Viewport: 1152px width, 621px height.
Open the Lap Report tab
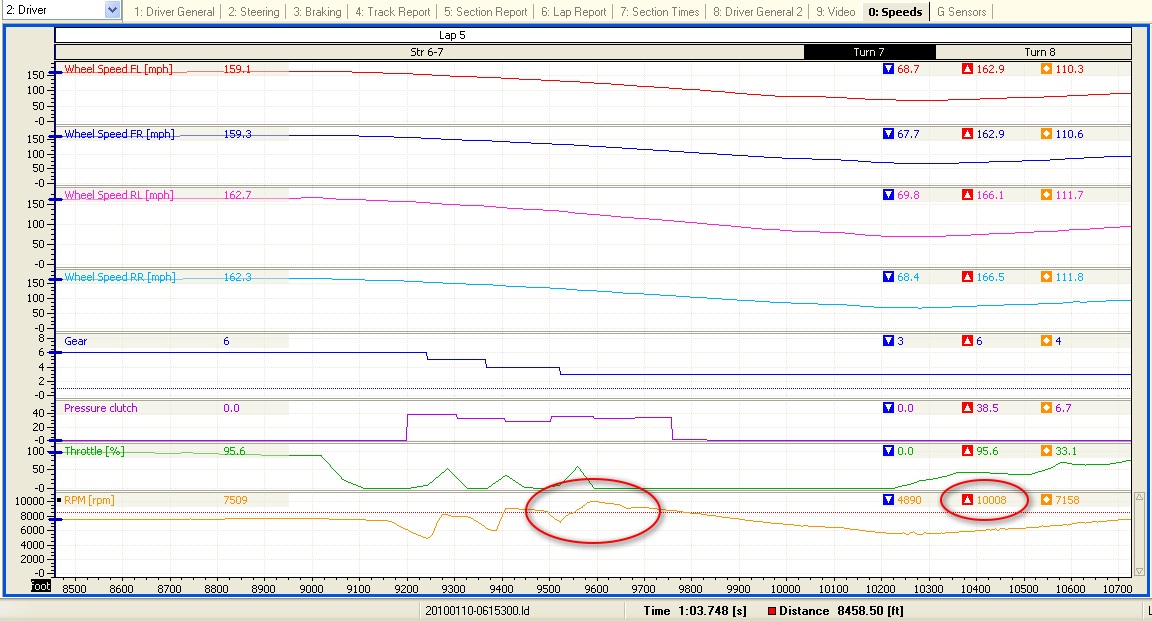[x=574, y=12]
